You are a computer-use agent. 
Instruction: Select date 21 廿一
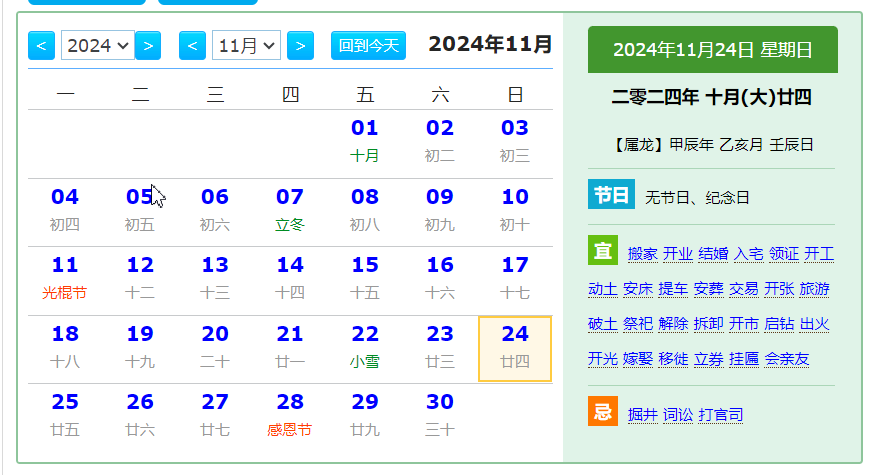click(290, 347)
